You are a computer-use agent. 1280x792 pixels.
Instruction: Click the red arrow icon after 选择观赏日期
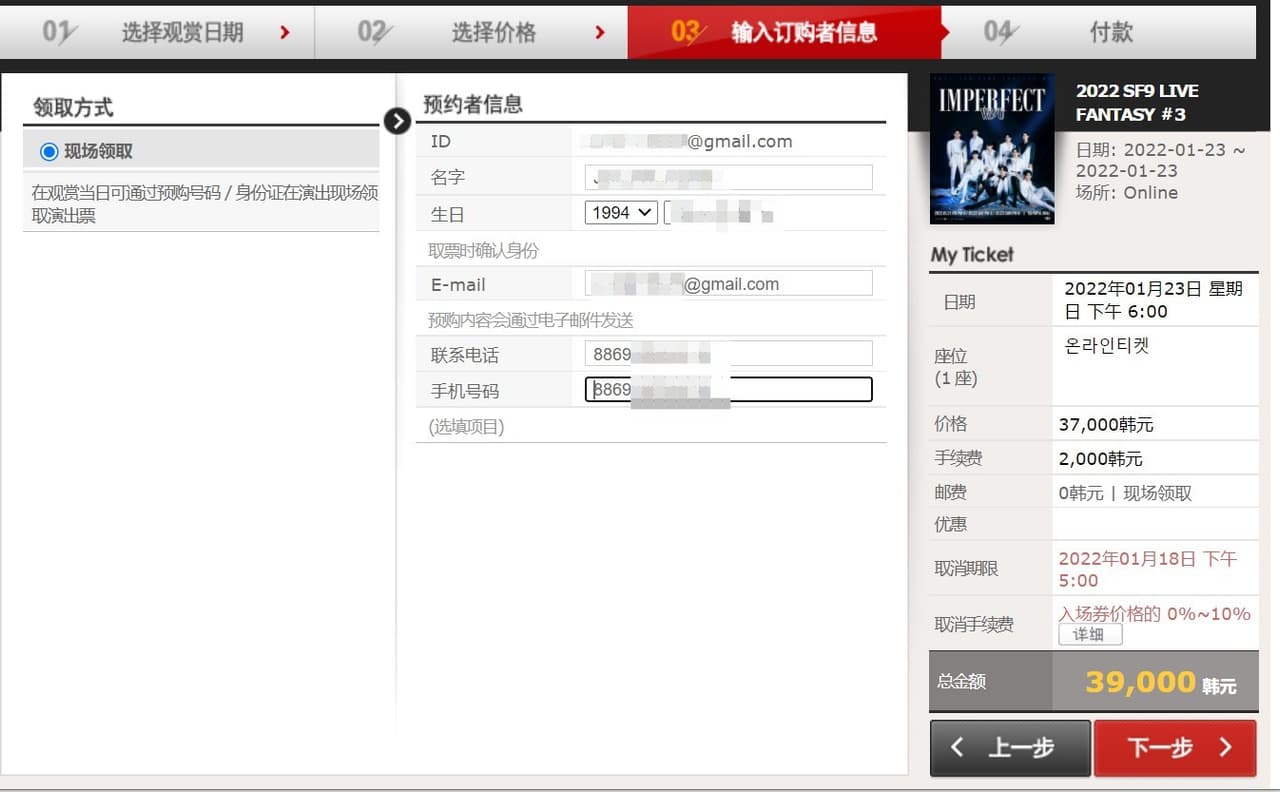click(287, 31)
